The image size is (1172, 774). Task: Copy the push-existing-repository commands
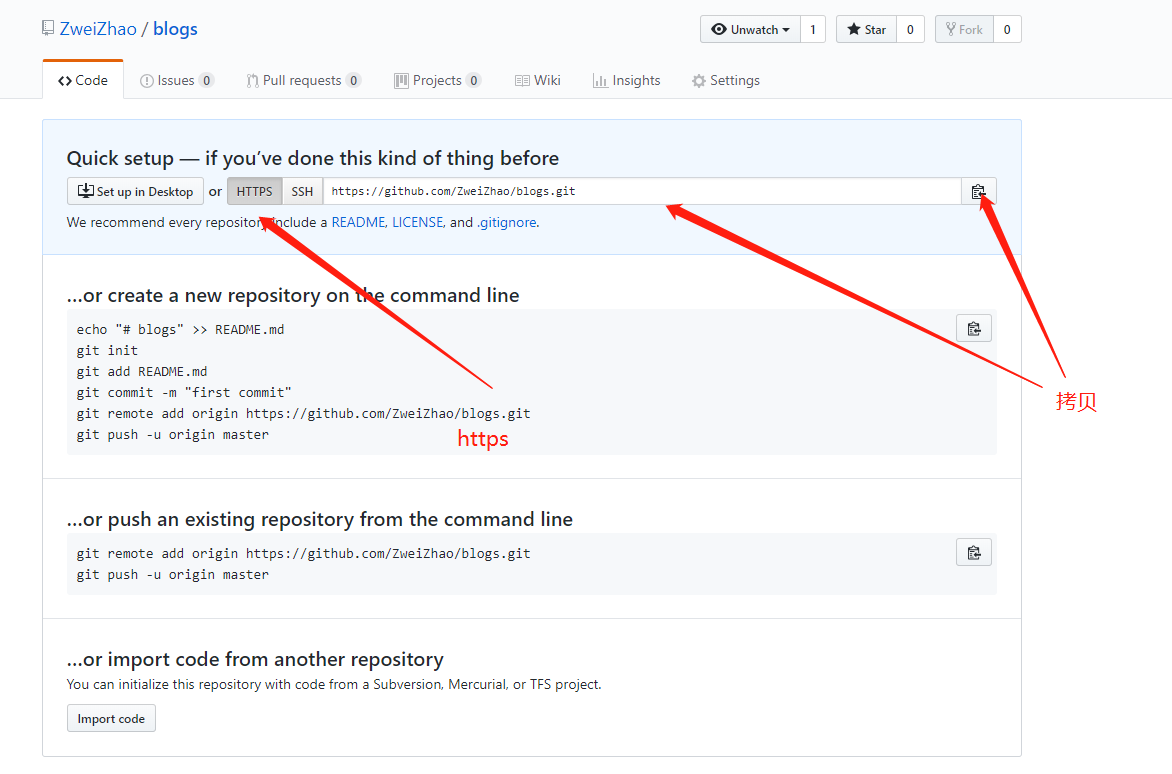974,552
